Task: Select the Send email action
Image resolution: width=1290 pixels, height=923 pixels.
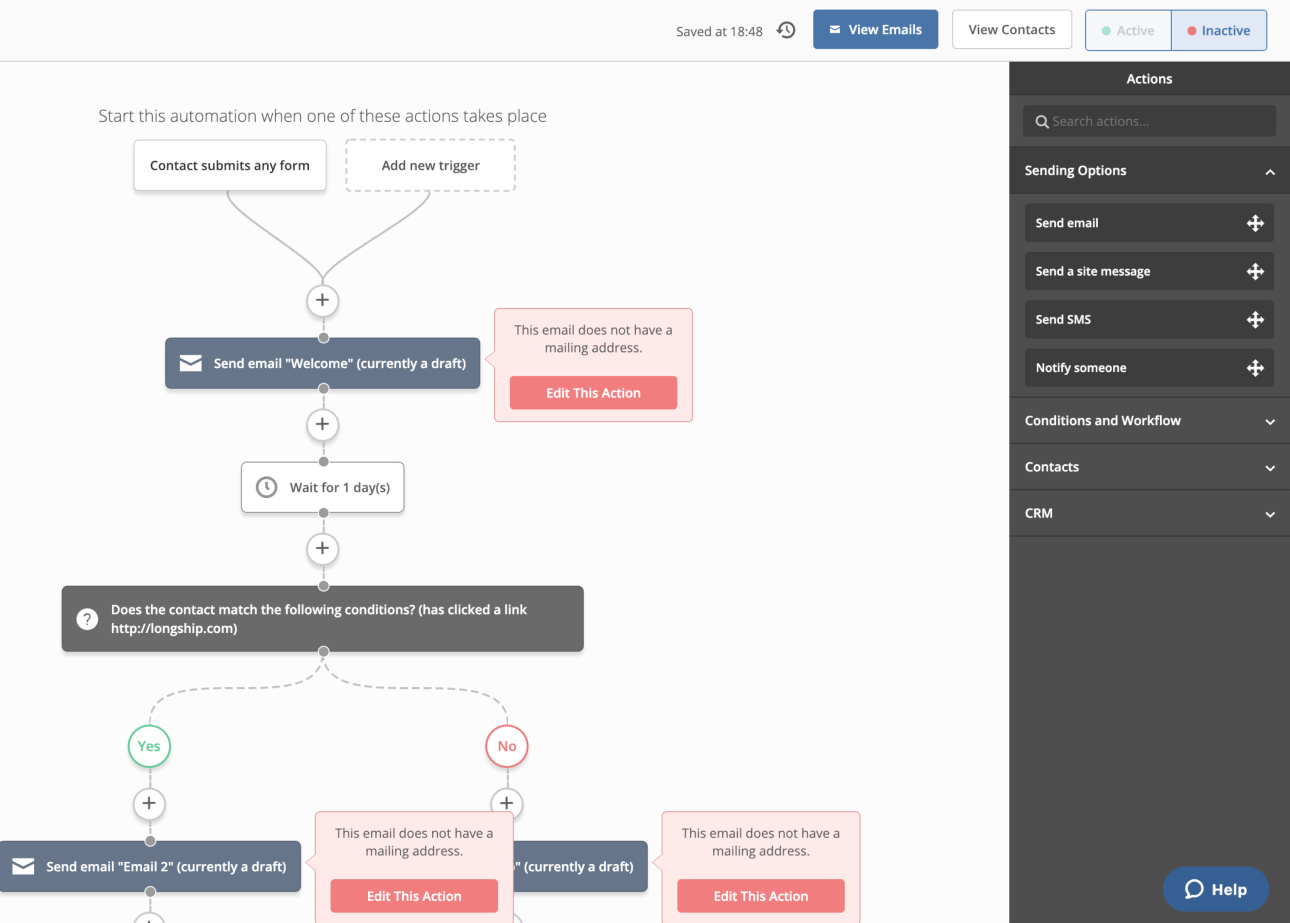Action: (x=1149, y=223)
